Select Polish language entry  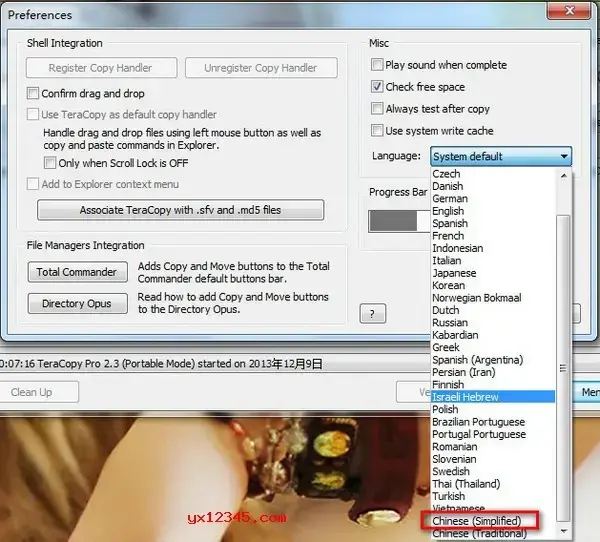coord(493,409)
